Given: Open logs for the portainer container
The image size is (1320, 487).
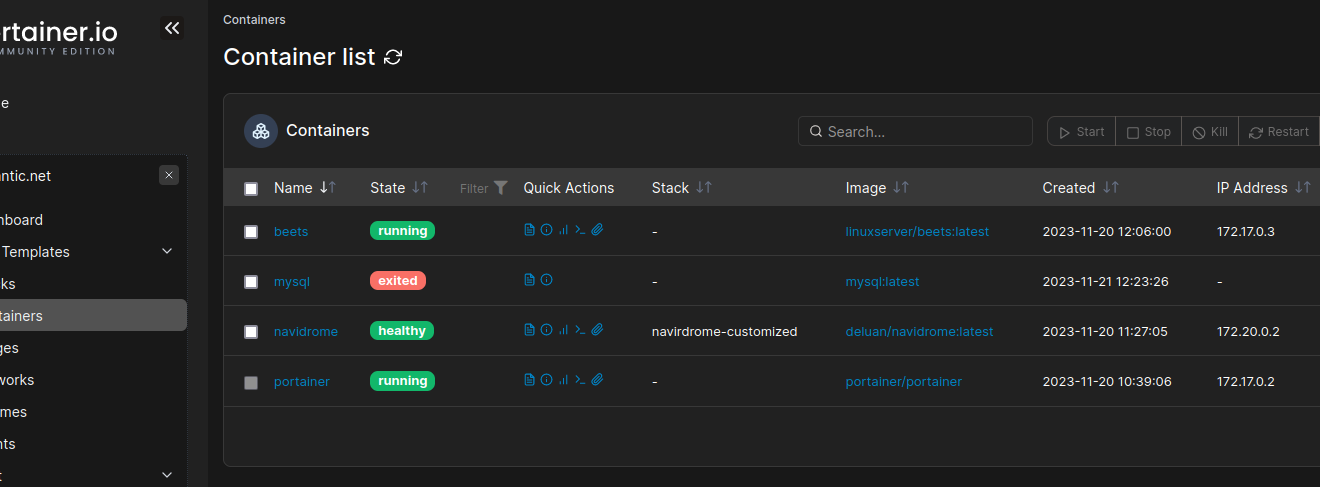Looking at the screenshot, I should click(529, 379).
